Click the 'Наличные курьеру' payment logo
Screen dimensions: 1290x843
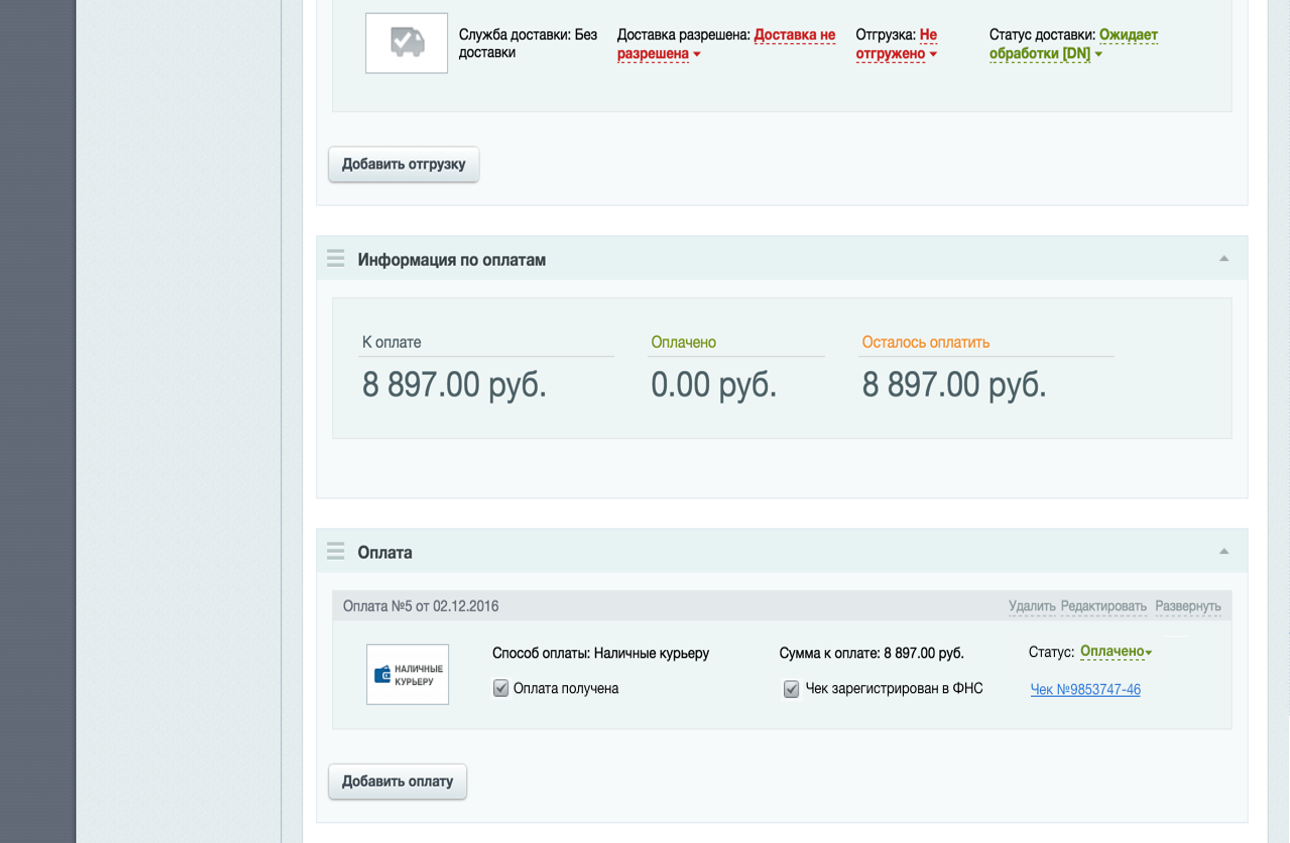point(407,674)
